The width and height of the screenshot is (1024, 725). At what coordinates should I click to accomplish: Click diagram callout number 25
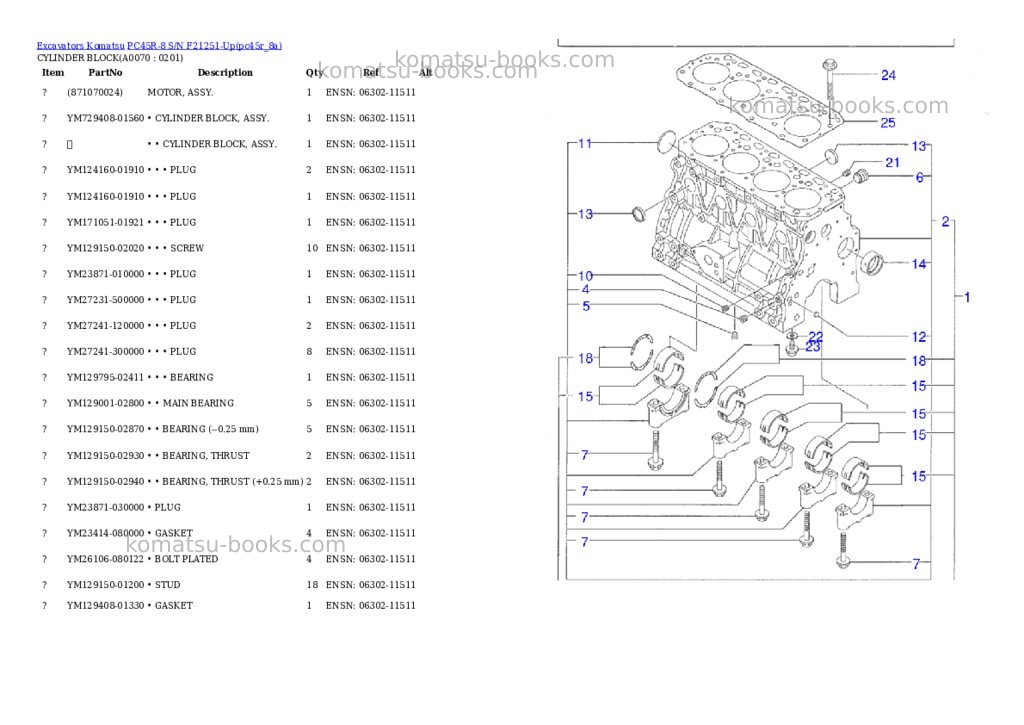888,123
